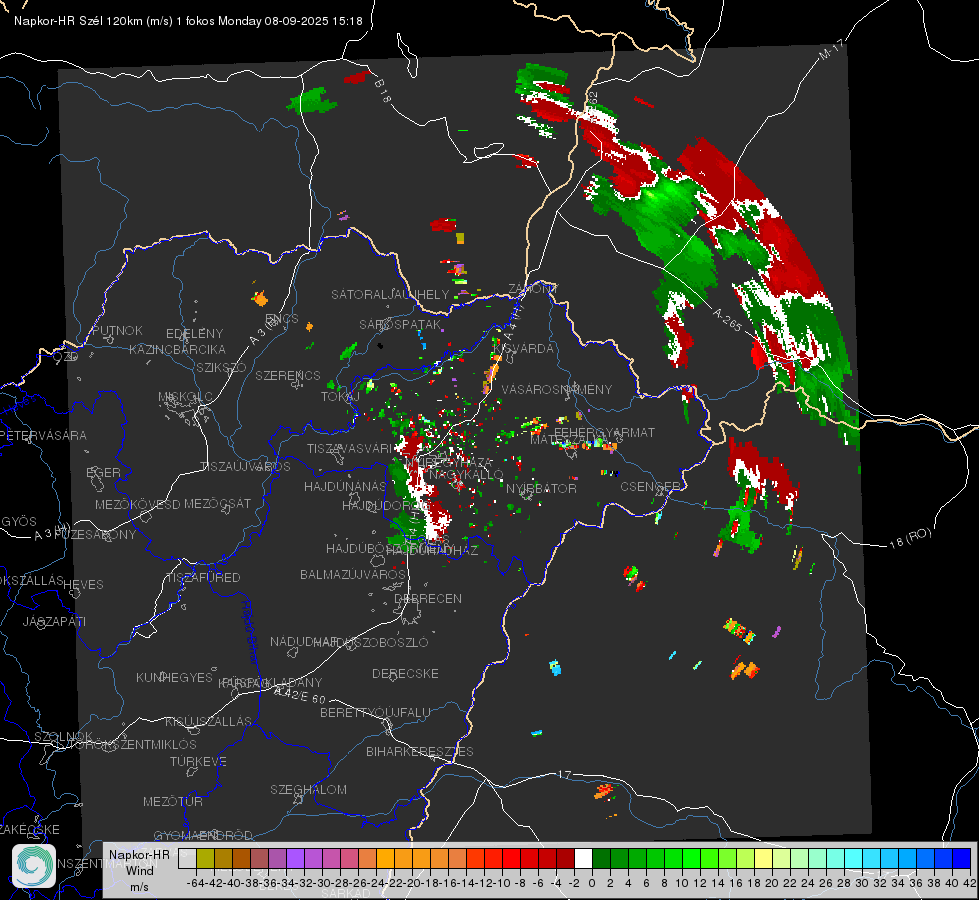
Task: Click the BALMAZÚJVÁROS city label
Action: 353,574
